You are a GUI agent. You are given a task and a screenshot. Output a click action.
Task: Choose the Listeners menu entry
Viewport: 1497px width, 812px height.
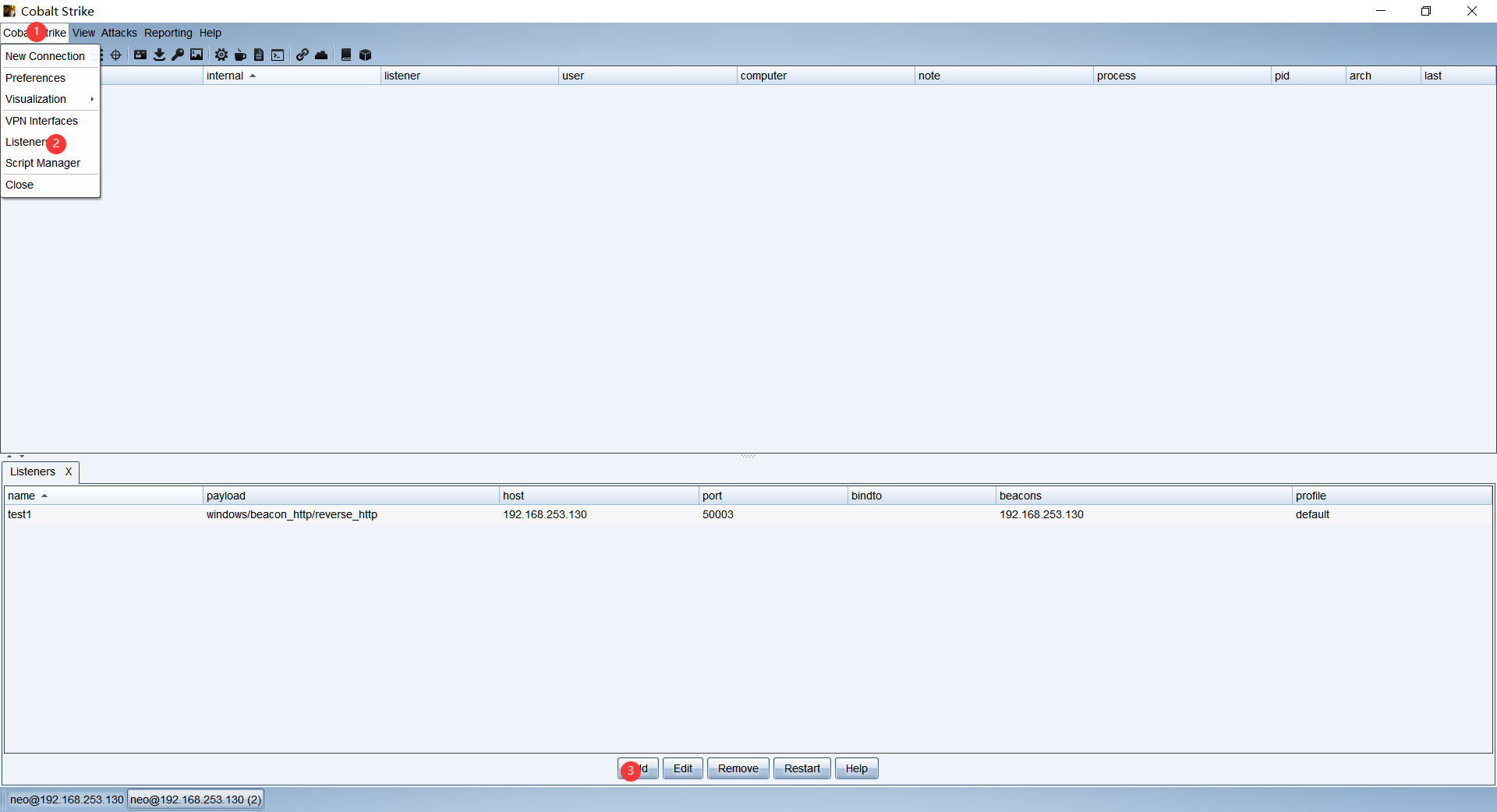click(50, 142)
